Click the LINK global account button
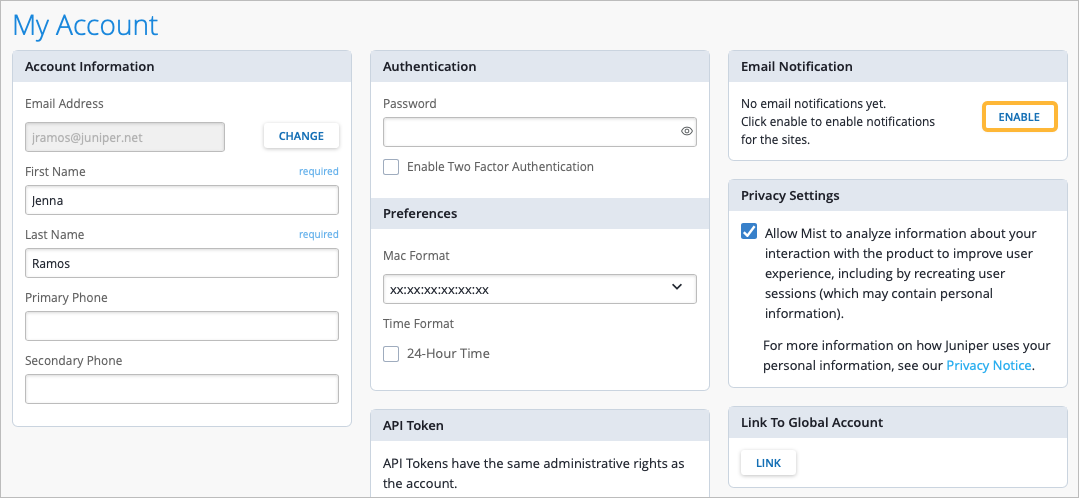Viewport: 1079px width, 498px height. 768,463
